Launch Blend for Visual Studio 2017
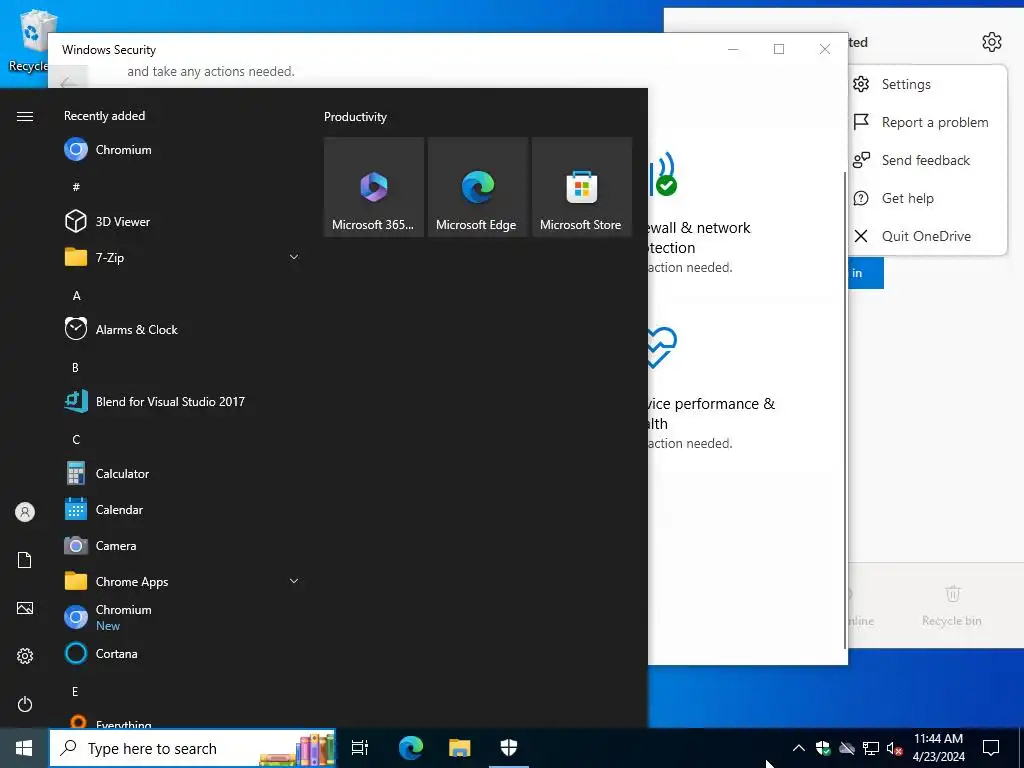 [x=183, y=401]
